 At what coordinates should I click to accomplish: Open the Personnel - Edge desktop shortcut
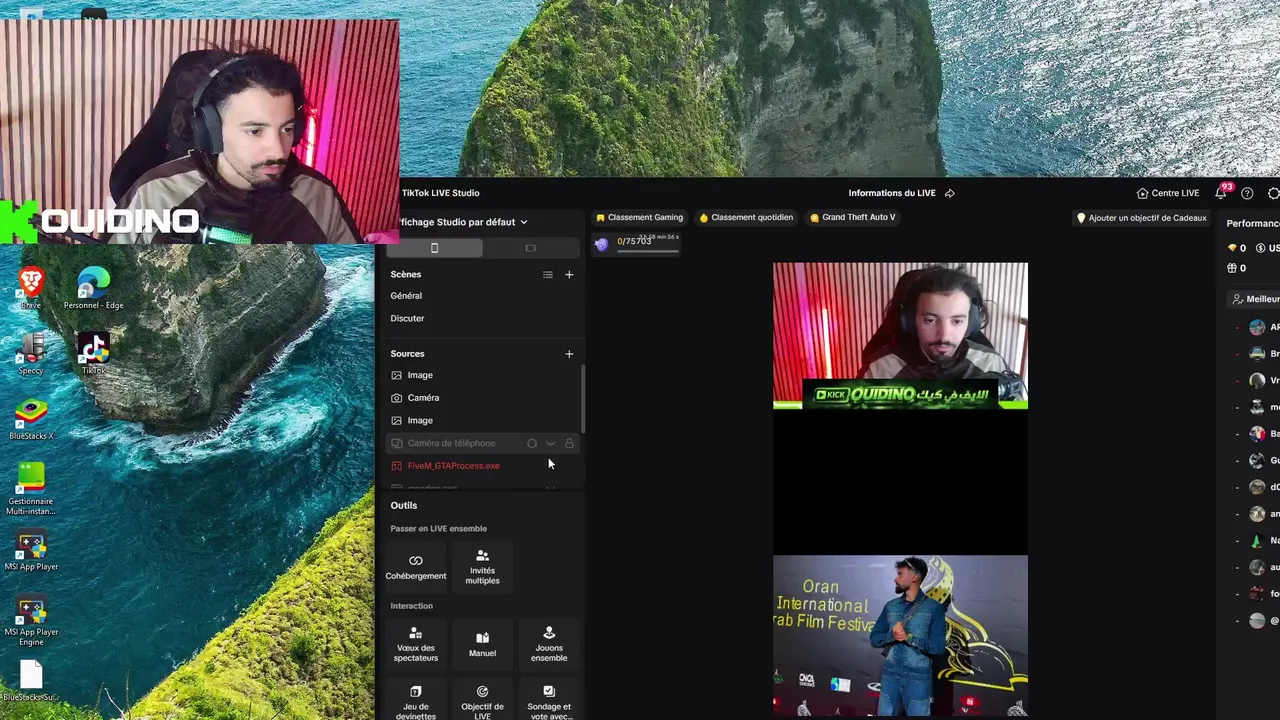(x=93, y=288)
